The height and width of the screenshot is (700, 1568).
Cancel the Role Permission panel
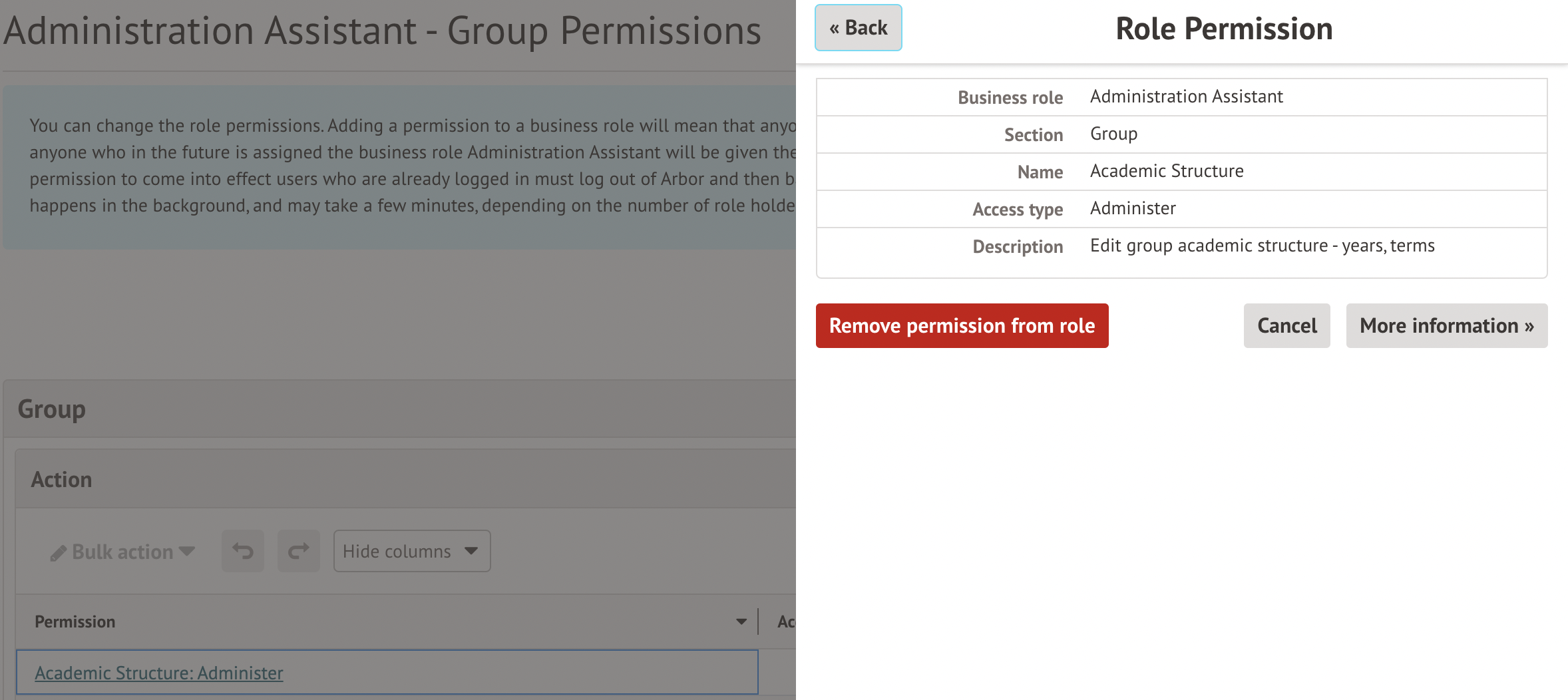1286,325
